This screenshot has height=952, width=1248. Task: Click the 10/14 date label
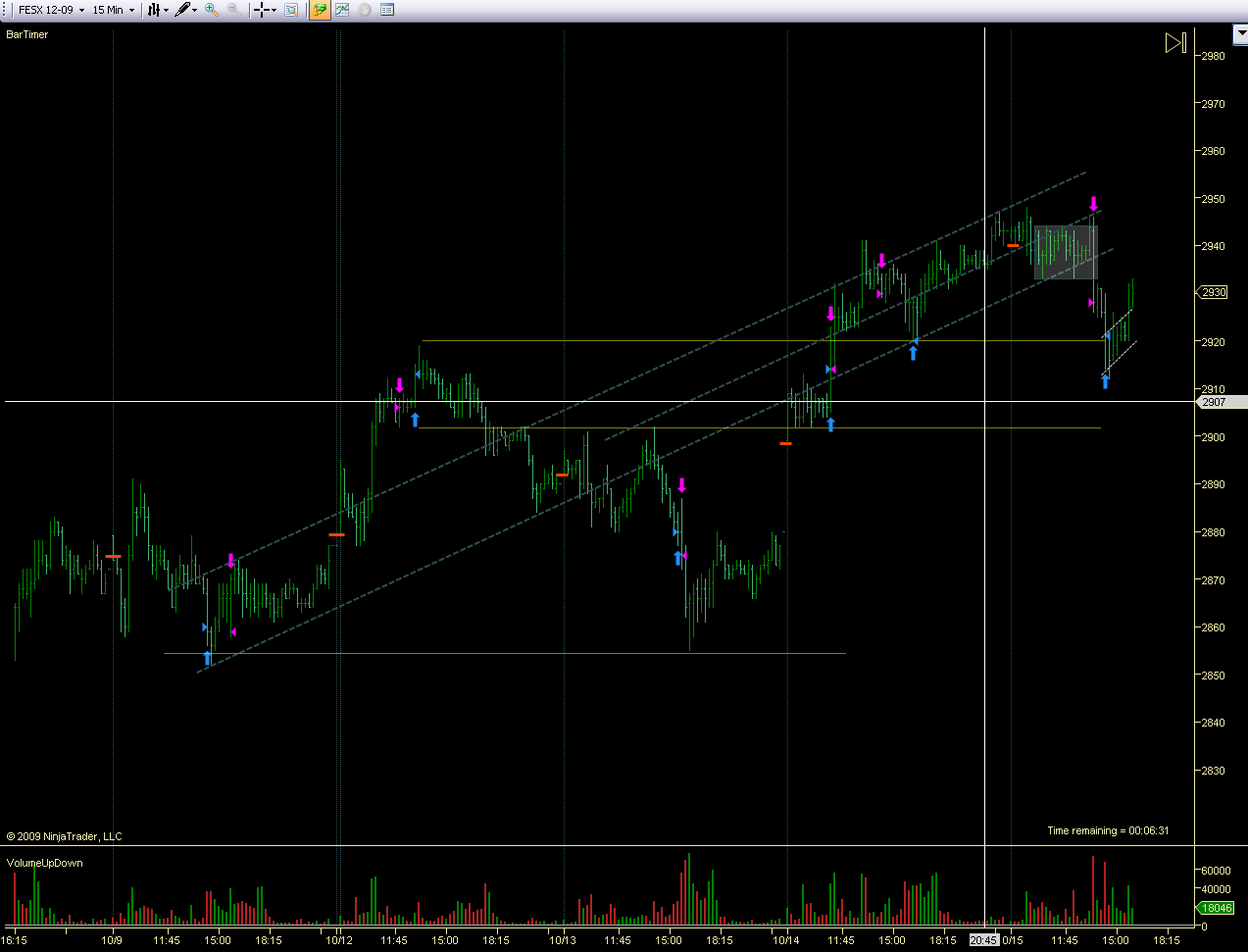(786, 940)
